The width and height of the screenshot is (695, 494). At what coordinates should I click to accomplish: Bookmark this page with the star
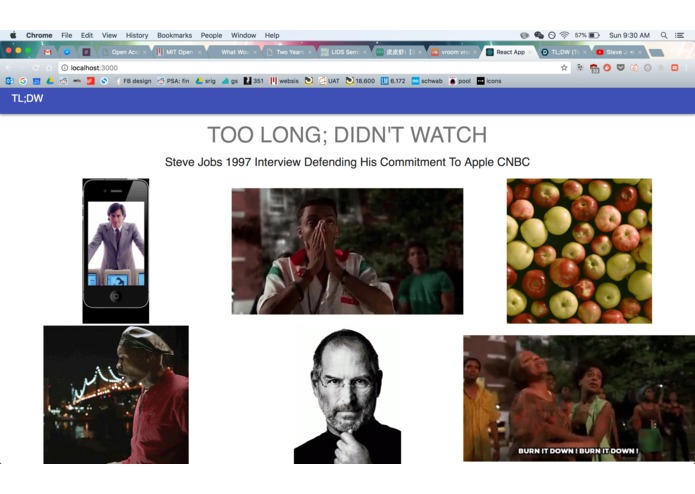tap(564, 68)
